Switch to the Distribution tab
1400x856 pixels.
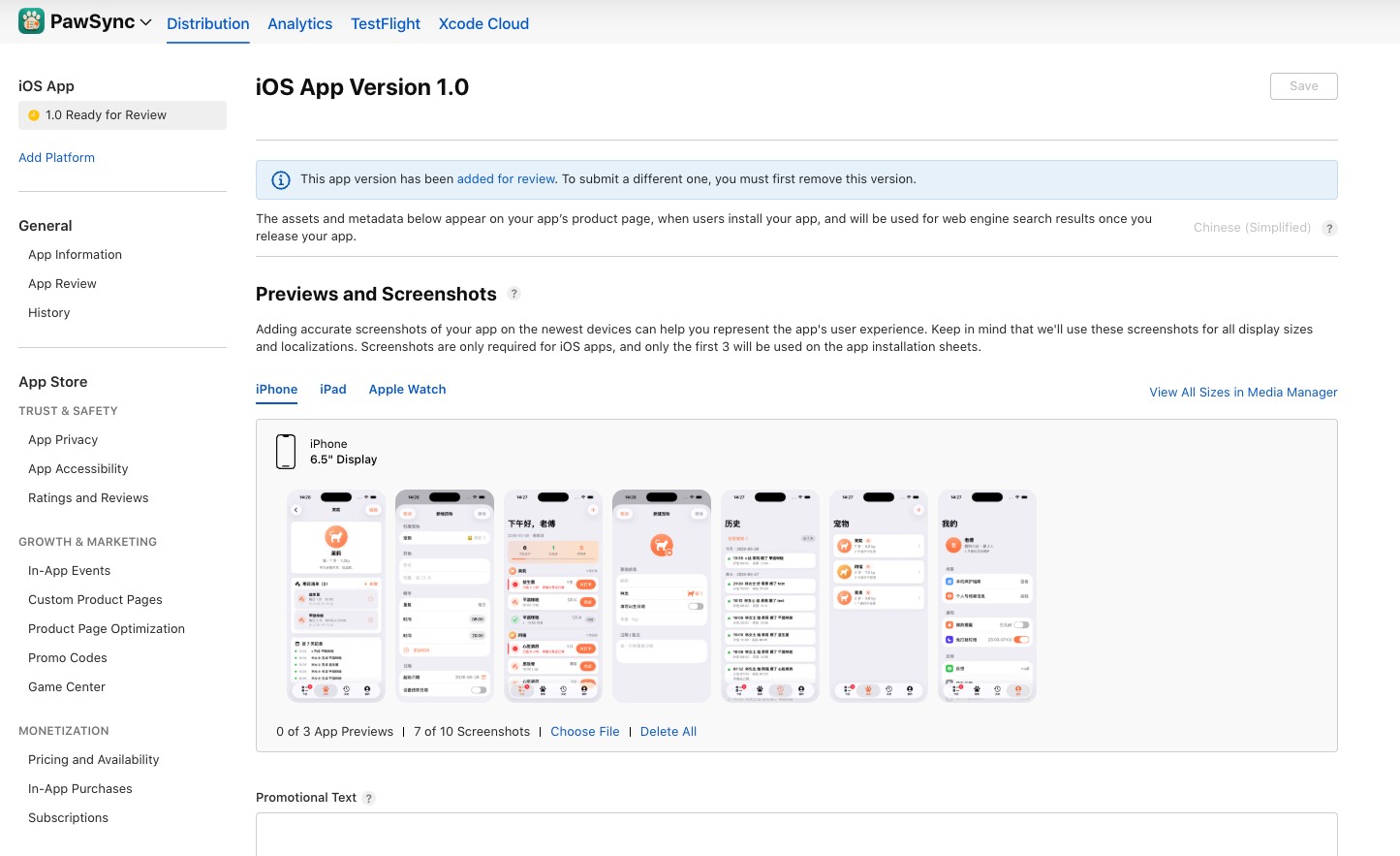click(x=208, y=23)
